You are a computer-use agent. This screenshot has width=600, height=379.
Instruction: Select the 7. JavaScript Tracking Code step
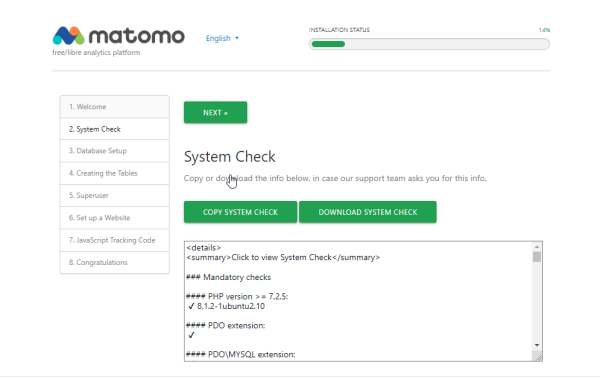pyautogui.click(x=114, y=240)
